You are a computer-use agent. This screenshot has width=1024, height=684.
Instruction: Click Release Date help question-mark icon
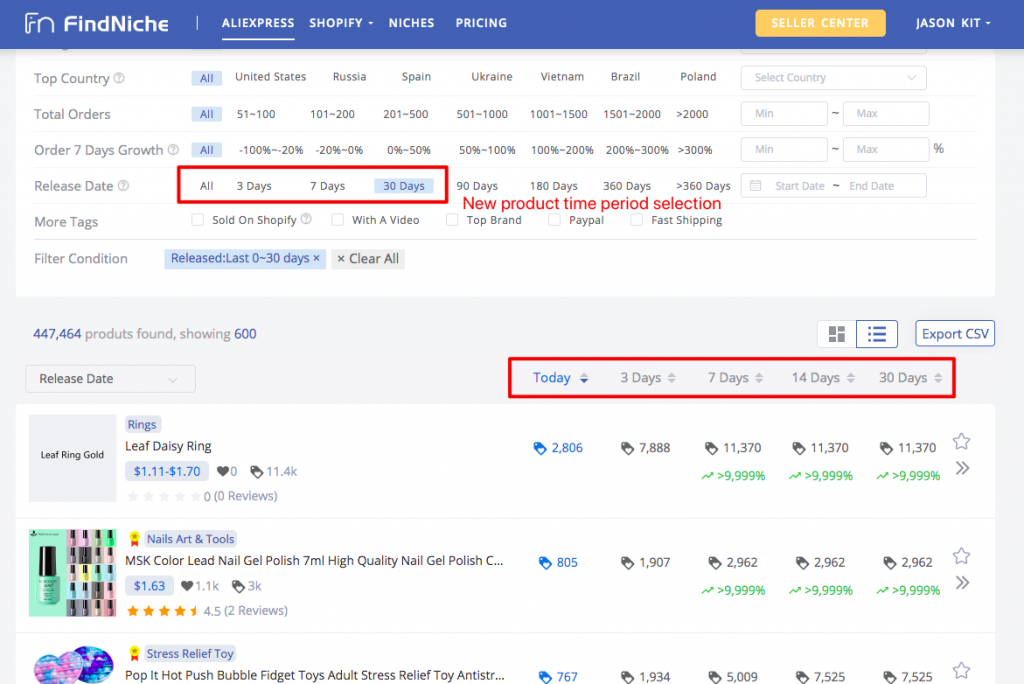click(x=123, y=186)
